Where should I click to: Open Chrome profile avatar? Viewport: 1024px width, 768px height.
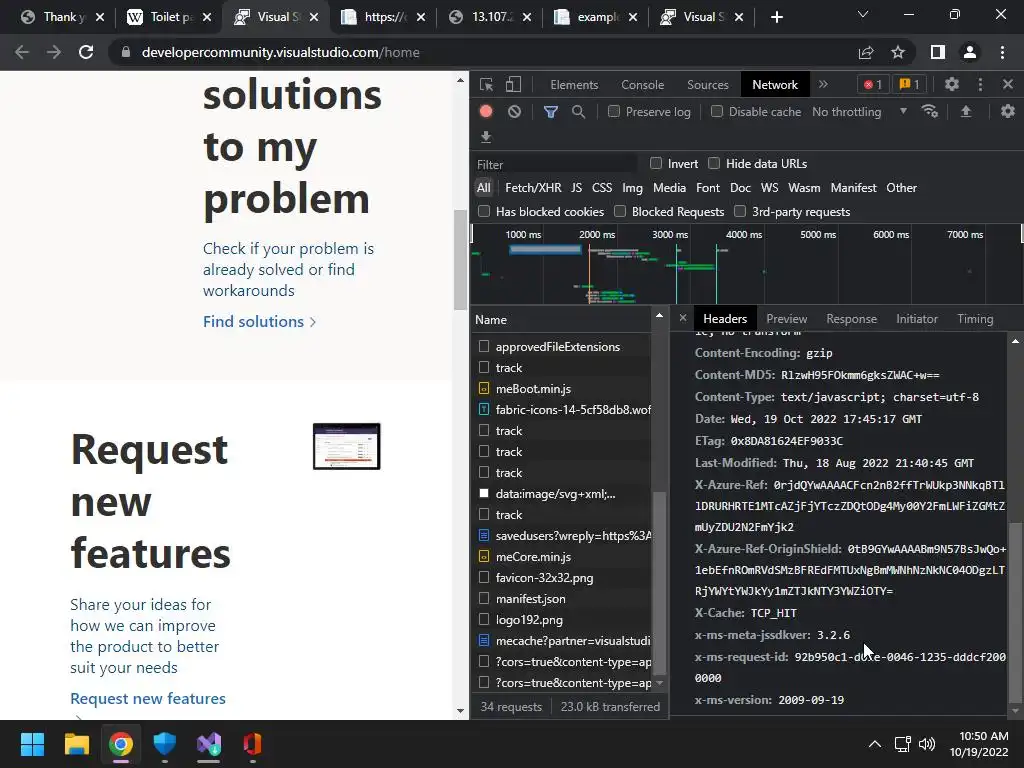coord(970,52)
